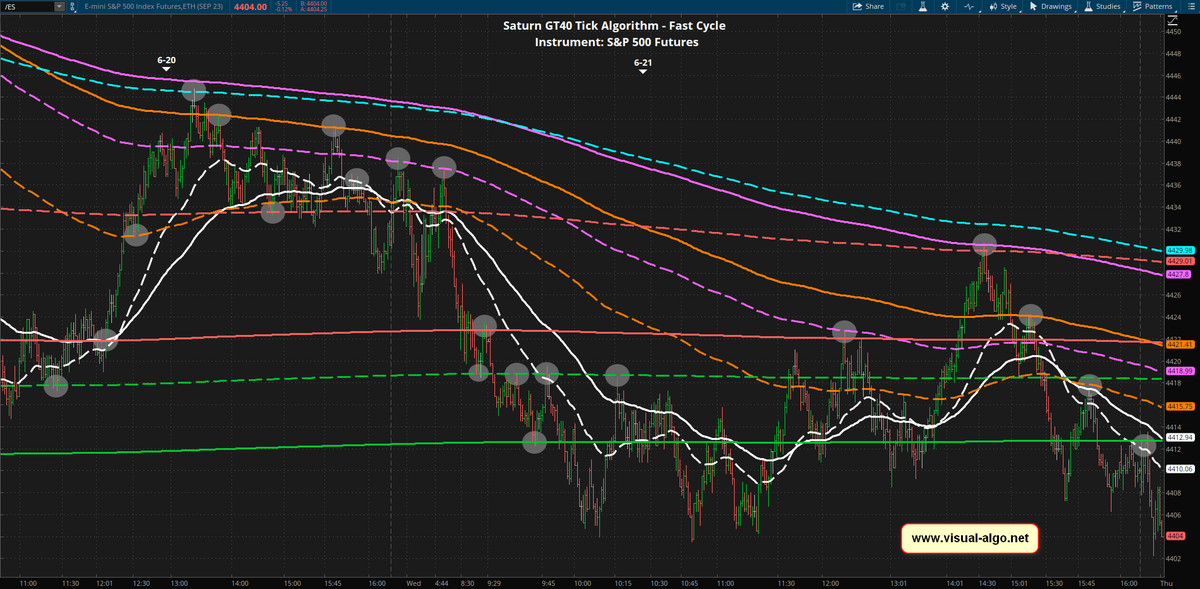Screen dimensions: 1200x589
Task: Click the 9:29 time axis label
Action: pyautogui.click(x=494, y=581)
